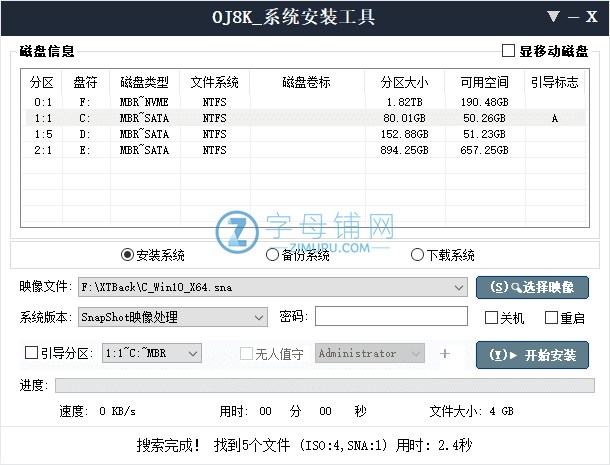Select the C: partition row in disk list

(x=300, y=118)
